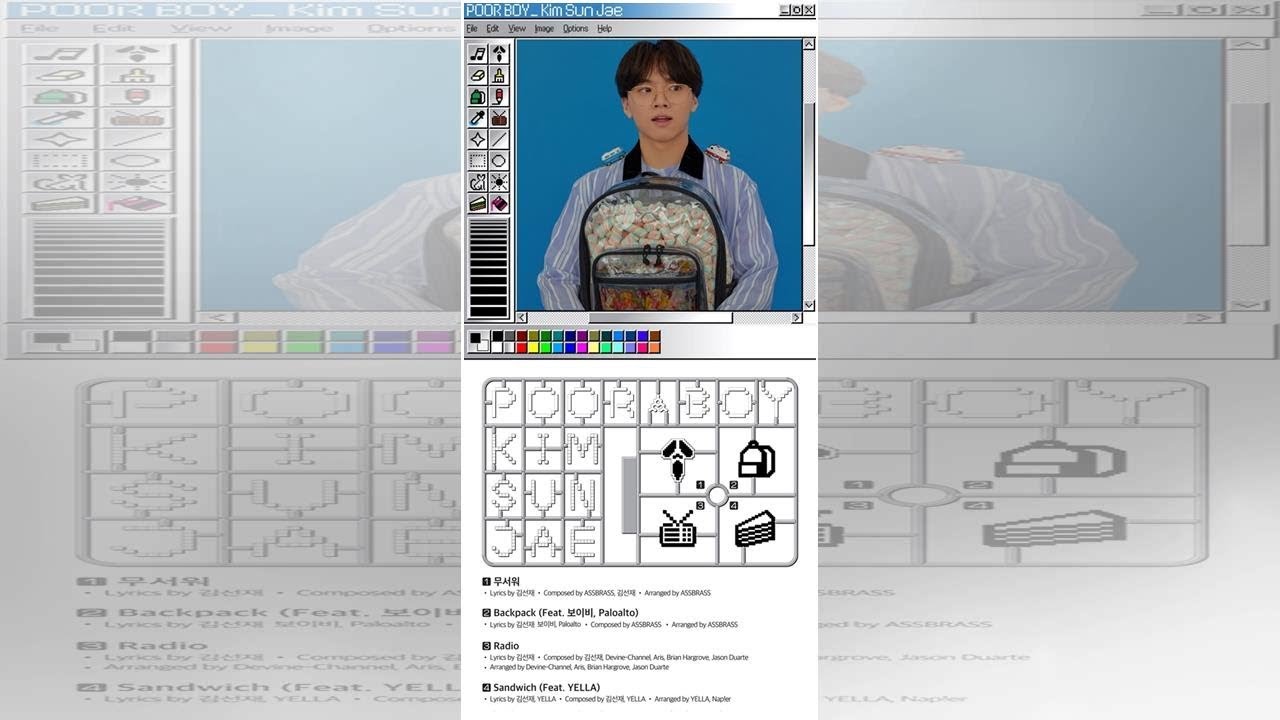
Task: Minimize the POOR BOY paint window
Action: tap(785, 10)
